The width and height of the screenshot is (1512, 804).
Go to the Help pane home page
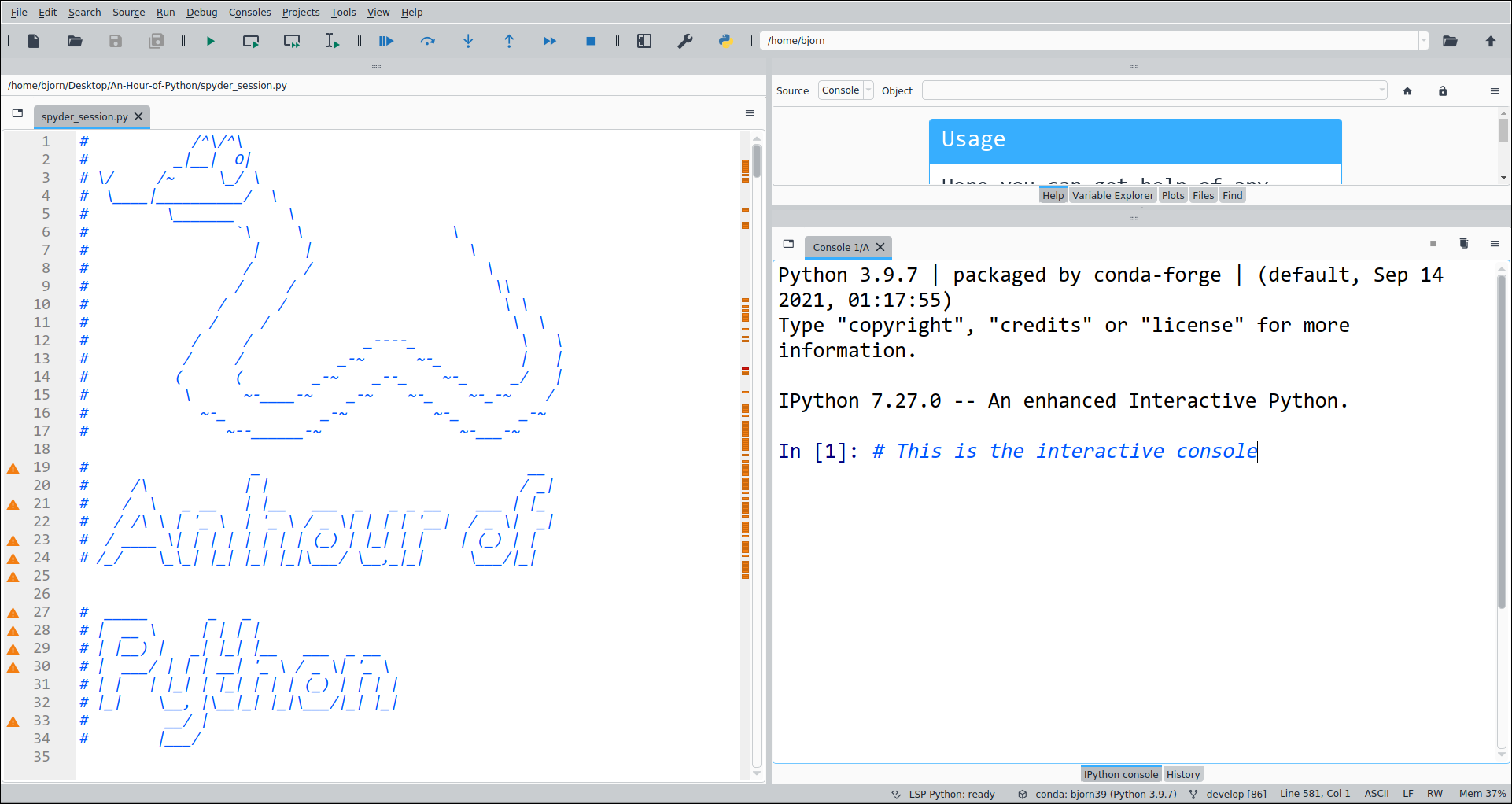coord(1407,91)
